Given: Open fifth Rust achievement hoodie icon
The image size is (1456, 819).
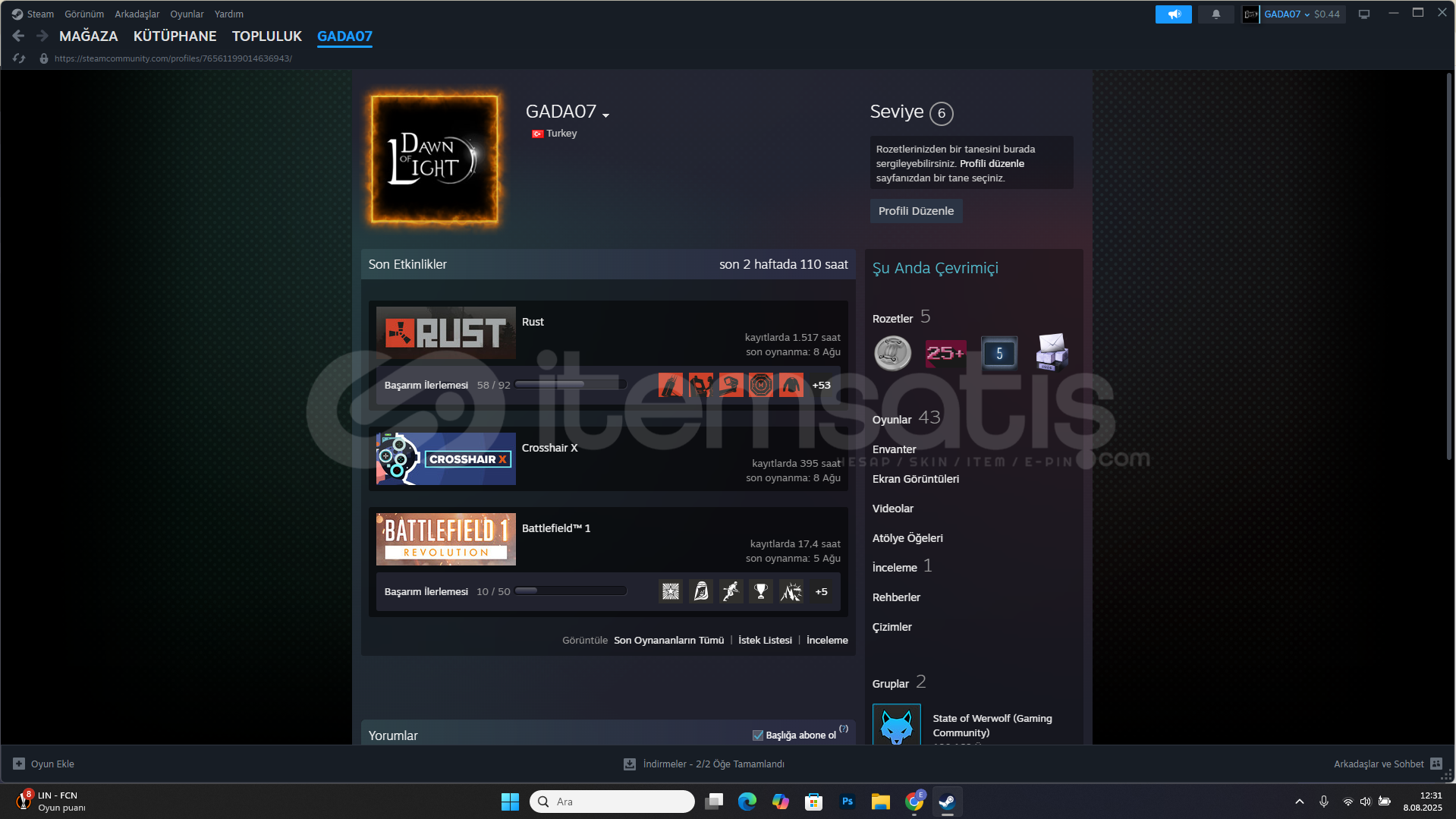Looking at the screenshot, I should tap(791, 385).
